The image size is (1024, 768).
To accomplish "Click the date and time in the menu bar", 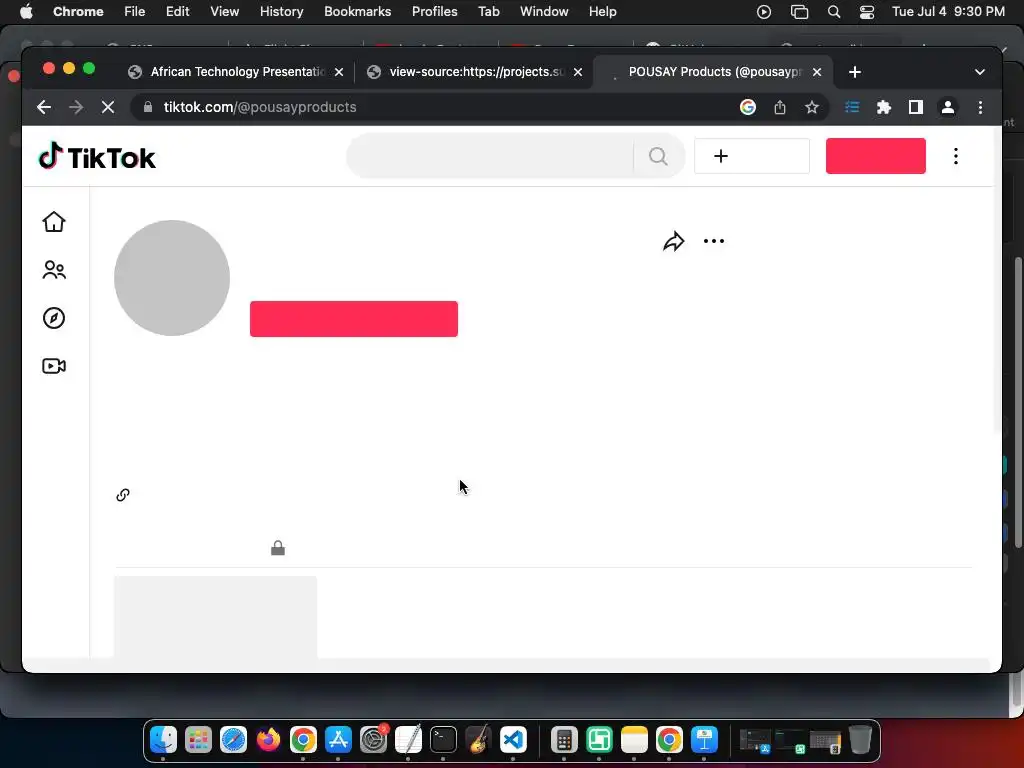I will [948, 12].
